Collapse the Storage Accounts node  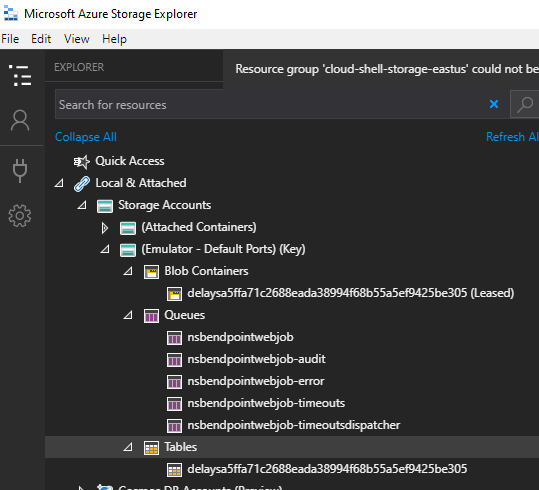pyautogui.click(x=82, y=205)
